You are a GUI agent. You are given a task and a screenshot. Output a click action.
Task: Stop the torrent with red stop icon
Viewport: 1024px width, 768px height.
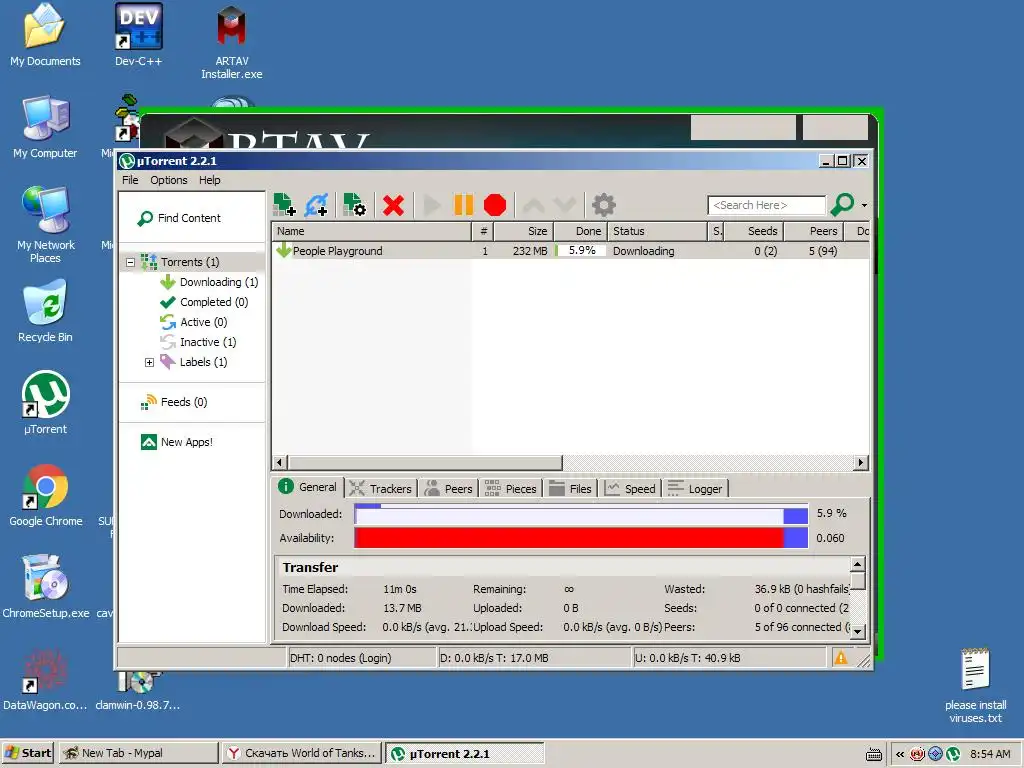(495, 205)
